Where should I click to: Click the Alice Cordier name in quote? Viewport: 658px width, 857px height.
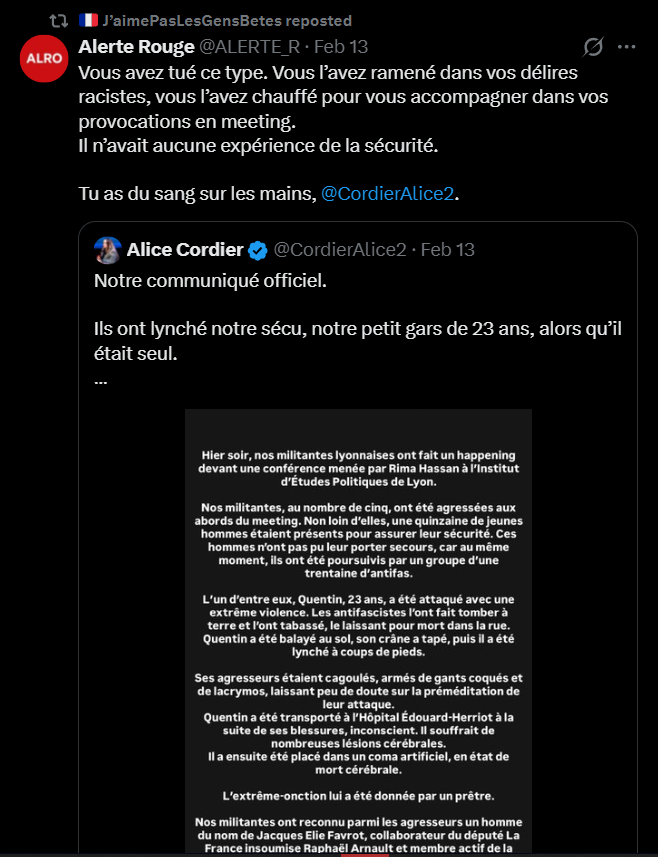pos(185,249)
